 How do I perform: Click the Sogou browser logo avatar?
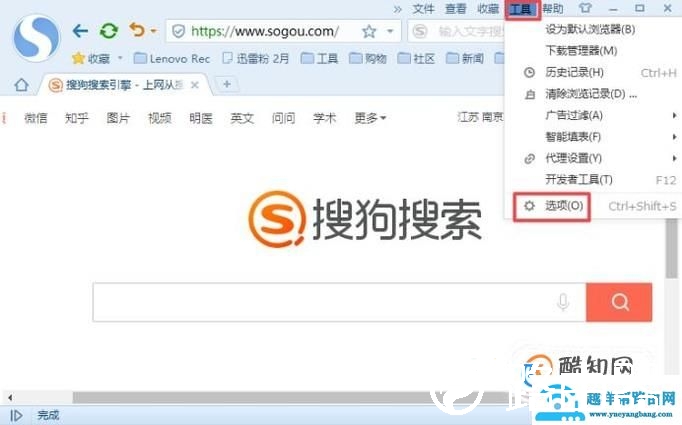37,37
